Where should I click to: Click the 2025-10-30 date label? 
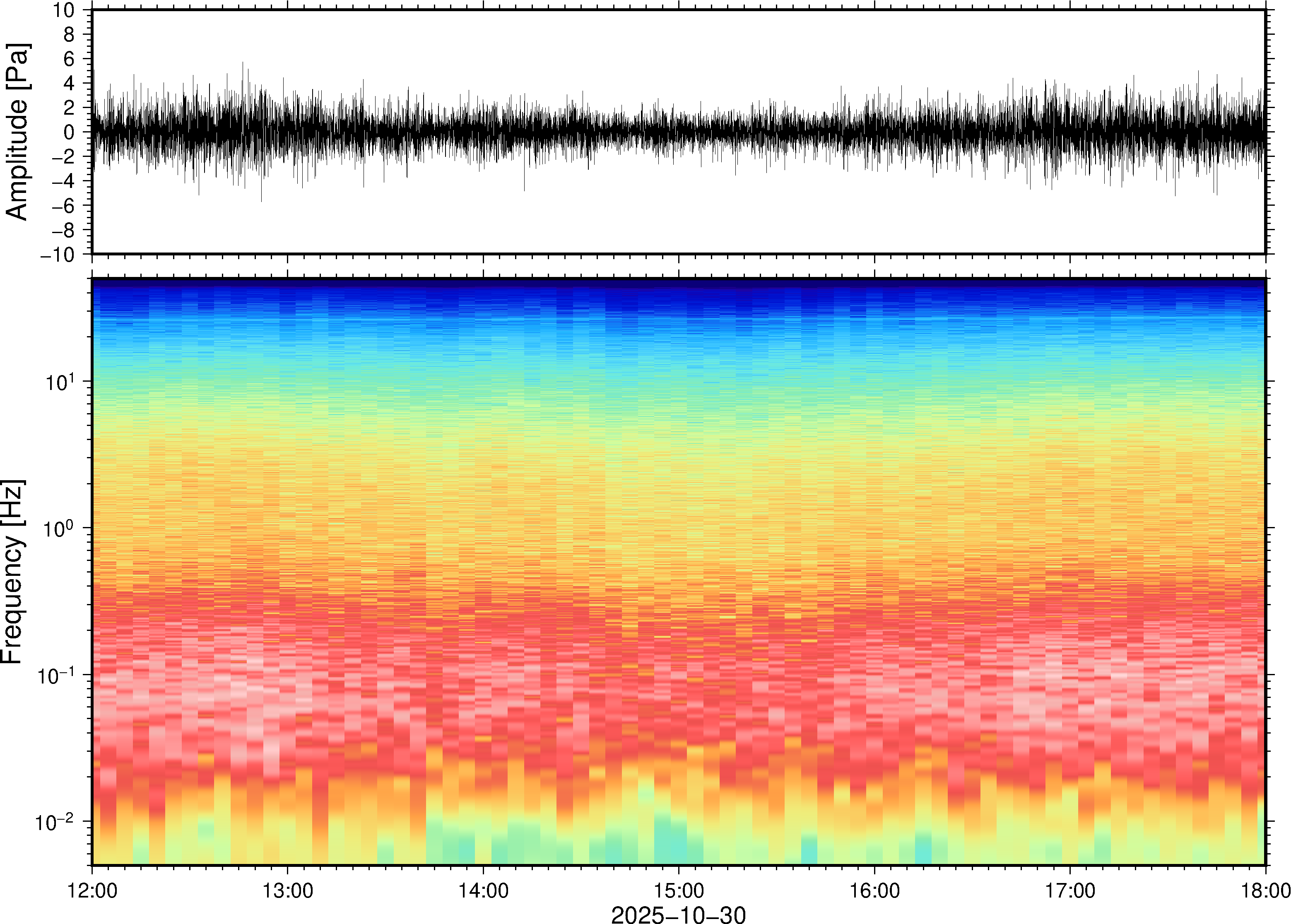coord(678,914)
